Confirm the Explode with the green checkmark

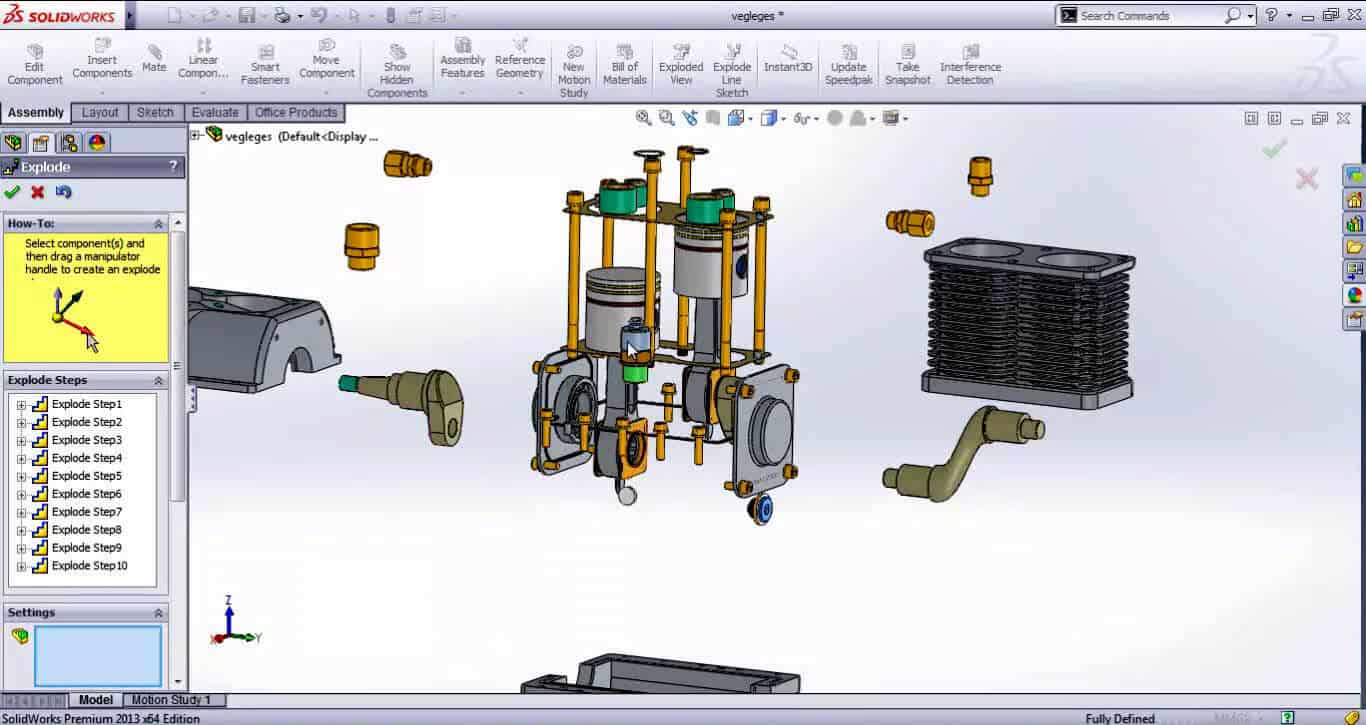12,191
